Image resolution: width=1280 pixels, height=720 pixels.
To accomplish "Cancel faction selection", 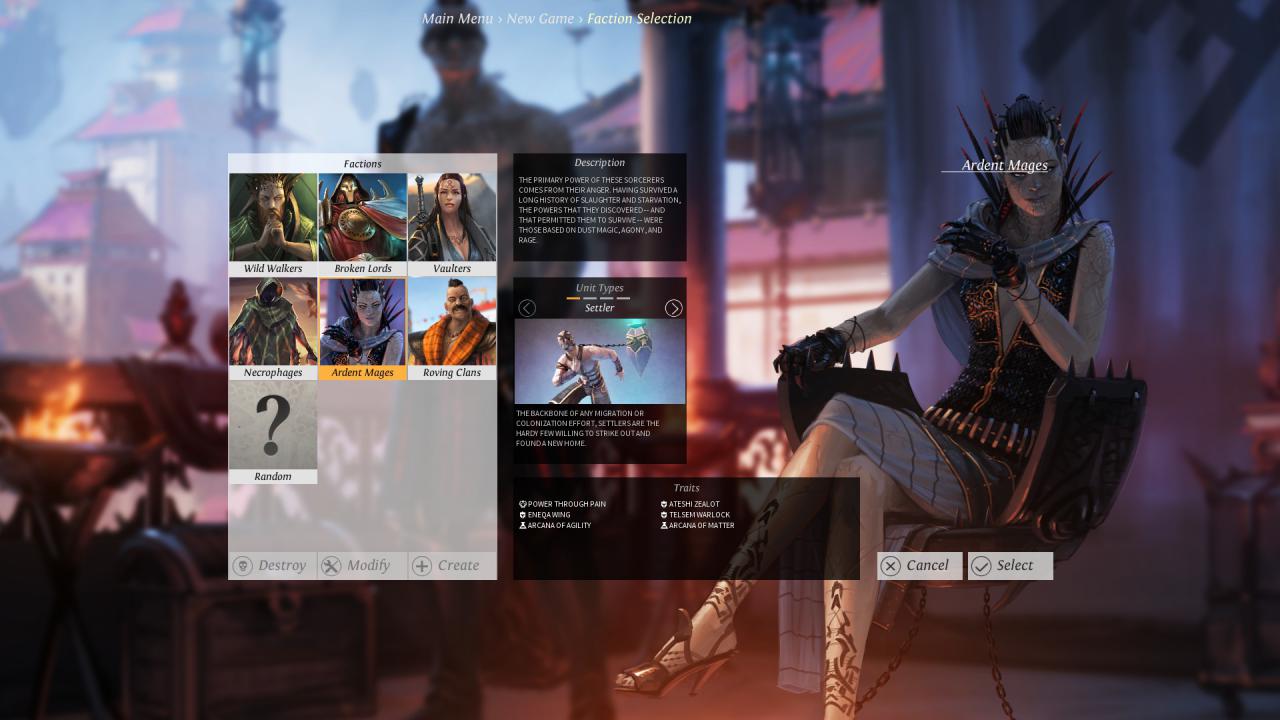I will point(918,566).
